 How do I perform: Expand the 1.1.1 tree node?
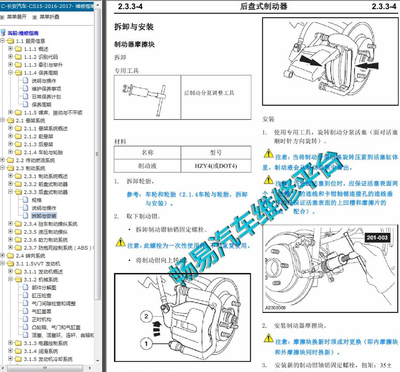coord(10,49)
